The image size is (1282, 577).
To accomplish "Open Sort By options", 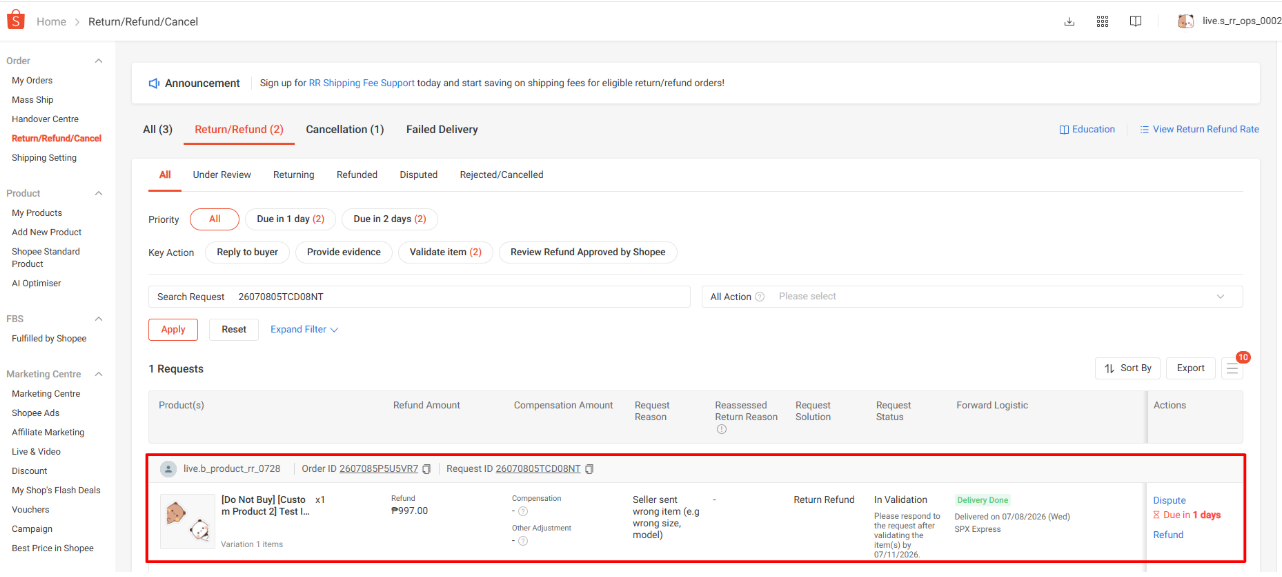I will click(x=1127, y=368).
